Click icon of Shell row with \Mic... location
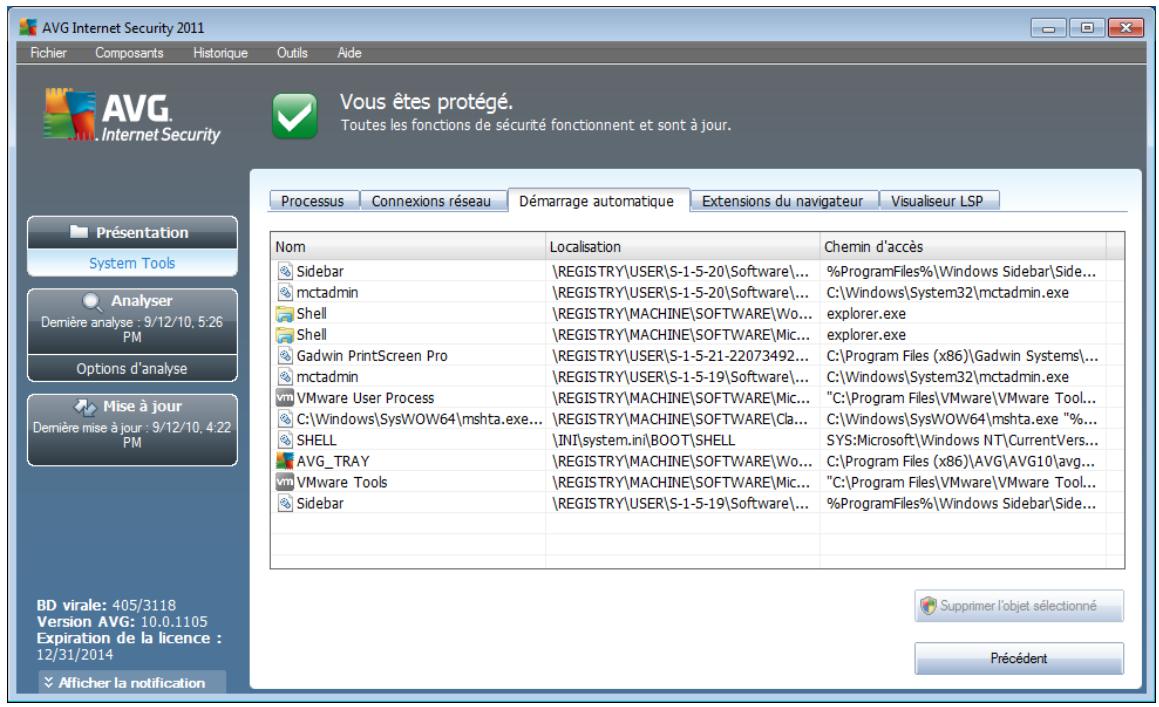 [285, 334]
